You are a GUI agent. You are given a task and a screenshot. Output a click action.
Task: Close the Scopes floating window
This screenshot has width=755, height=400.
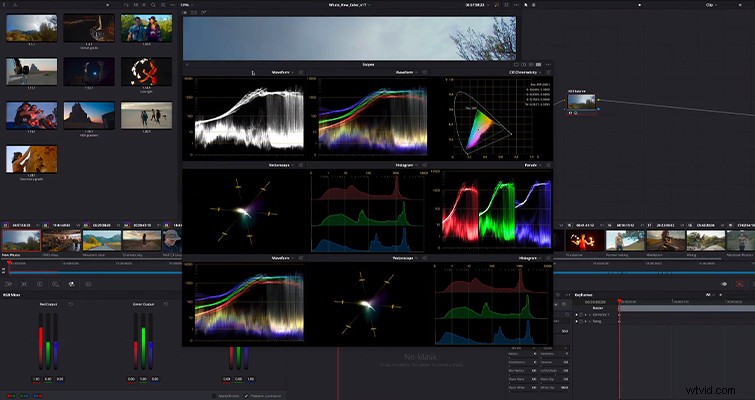(x=187, y=65)
